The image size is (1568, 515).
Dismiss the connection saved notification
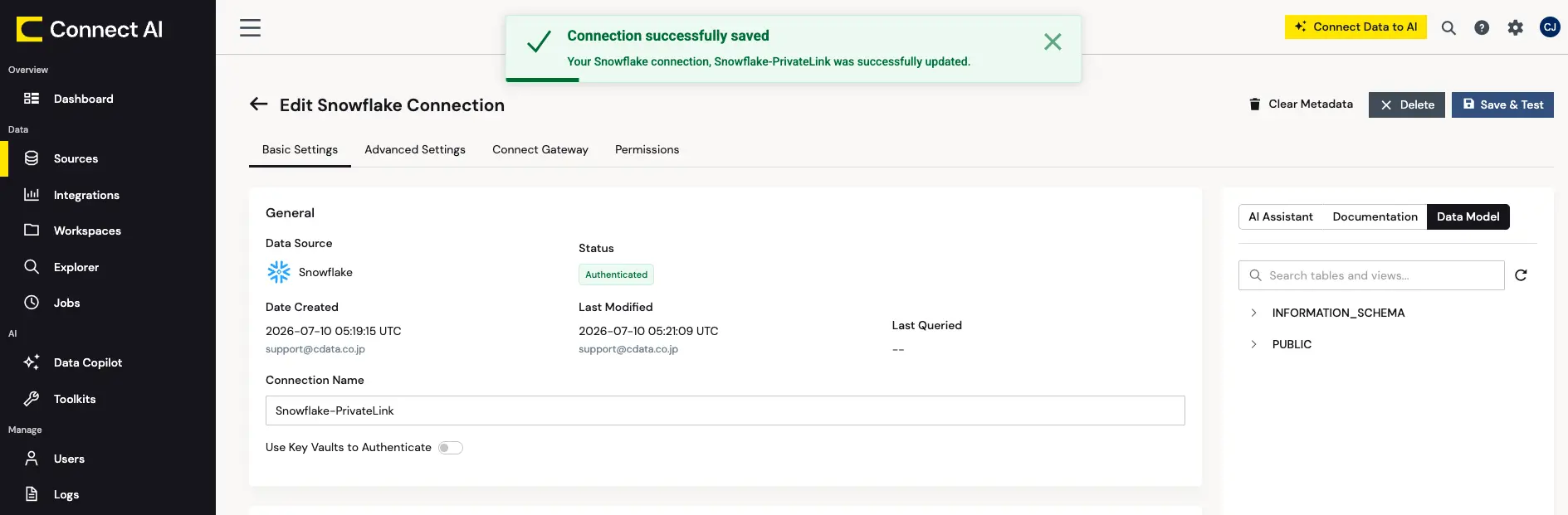tap(1053, 41)
